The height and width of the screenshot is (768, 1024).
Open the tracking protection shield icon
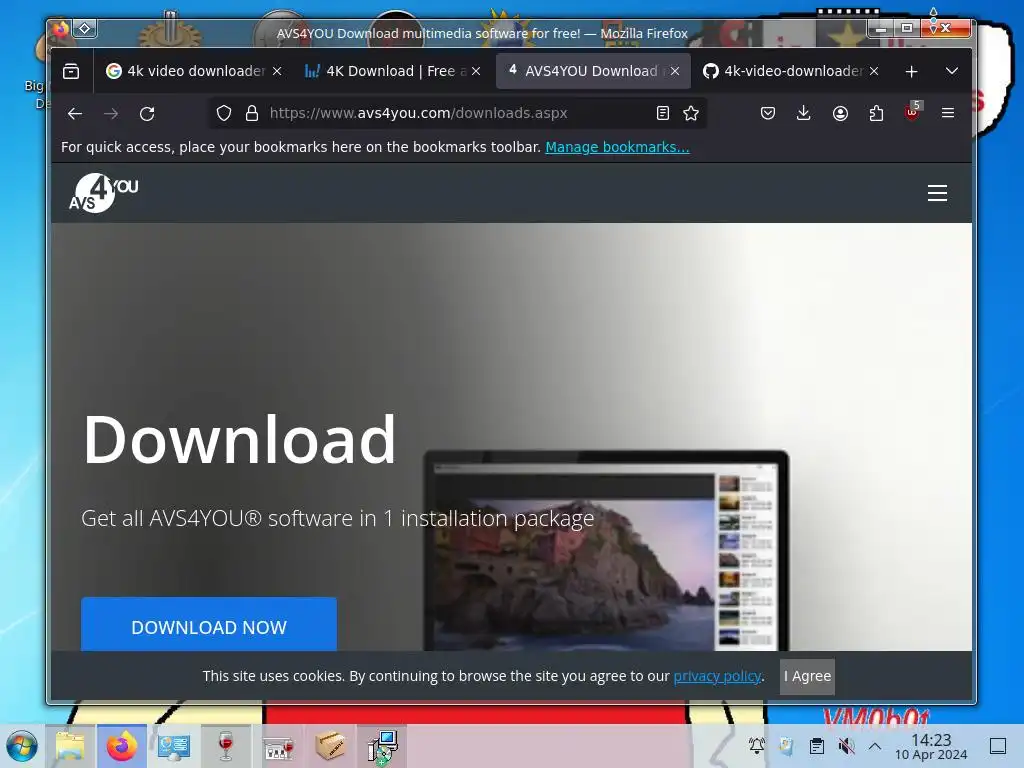click(x=224, y=114)
